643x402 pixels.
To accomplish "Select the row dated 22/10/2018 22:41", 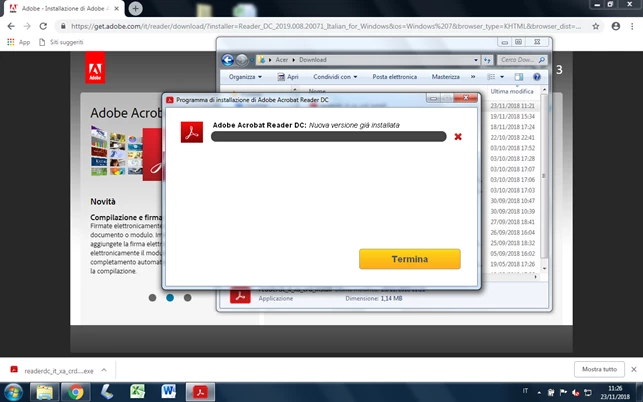I will point(513,137).
